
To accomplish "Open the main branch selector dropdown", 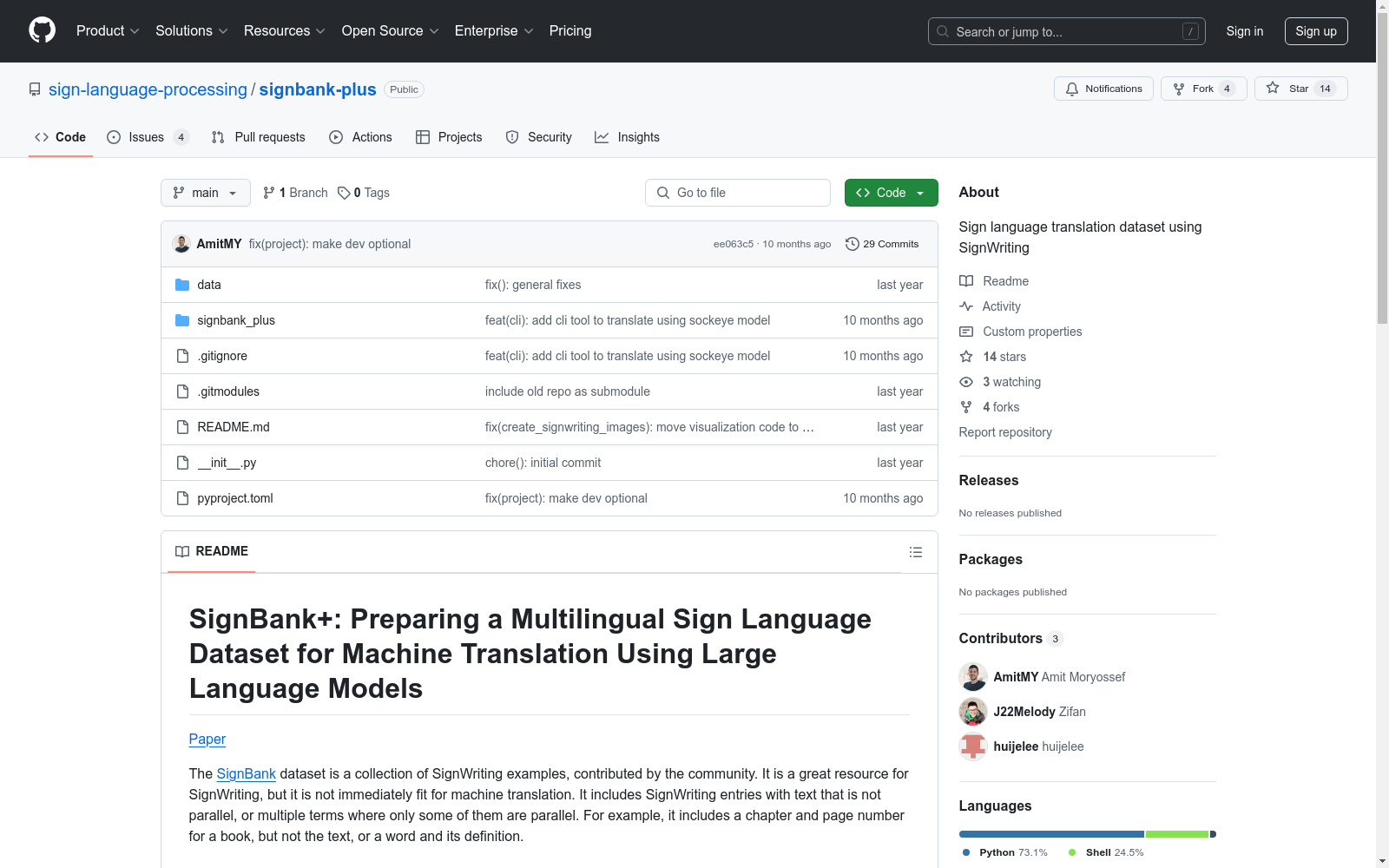I will [x=206, y=193].
